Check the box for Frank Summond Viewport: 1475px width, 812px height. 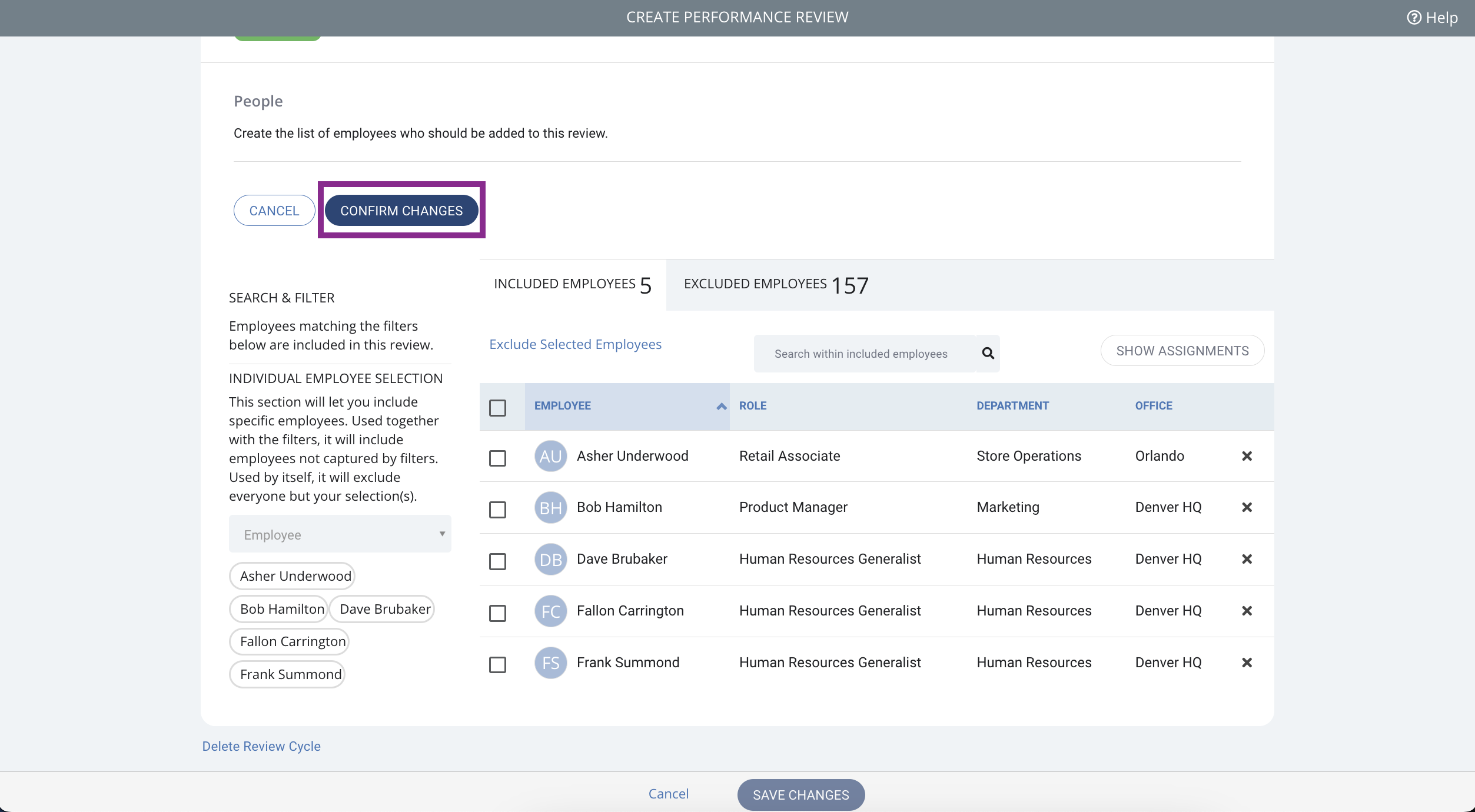pyautogui.click(x=497, y=664)
